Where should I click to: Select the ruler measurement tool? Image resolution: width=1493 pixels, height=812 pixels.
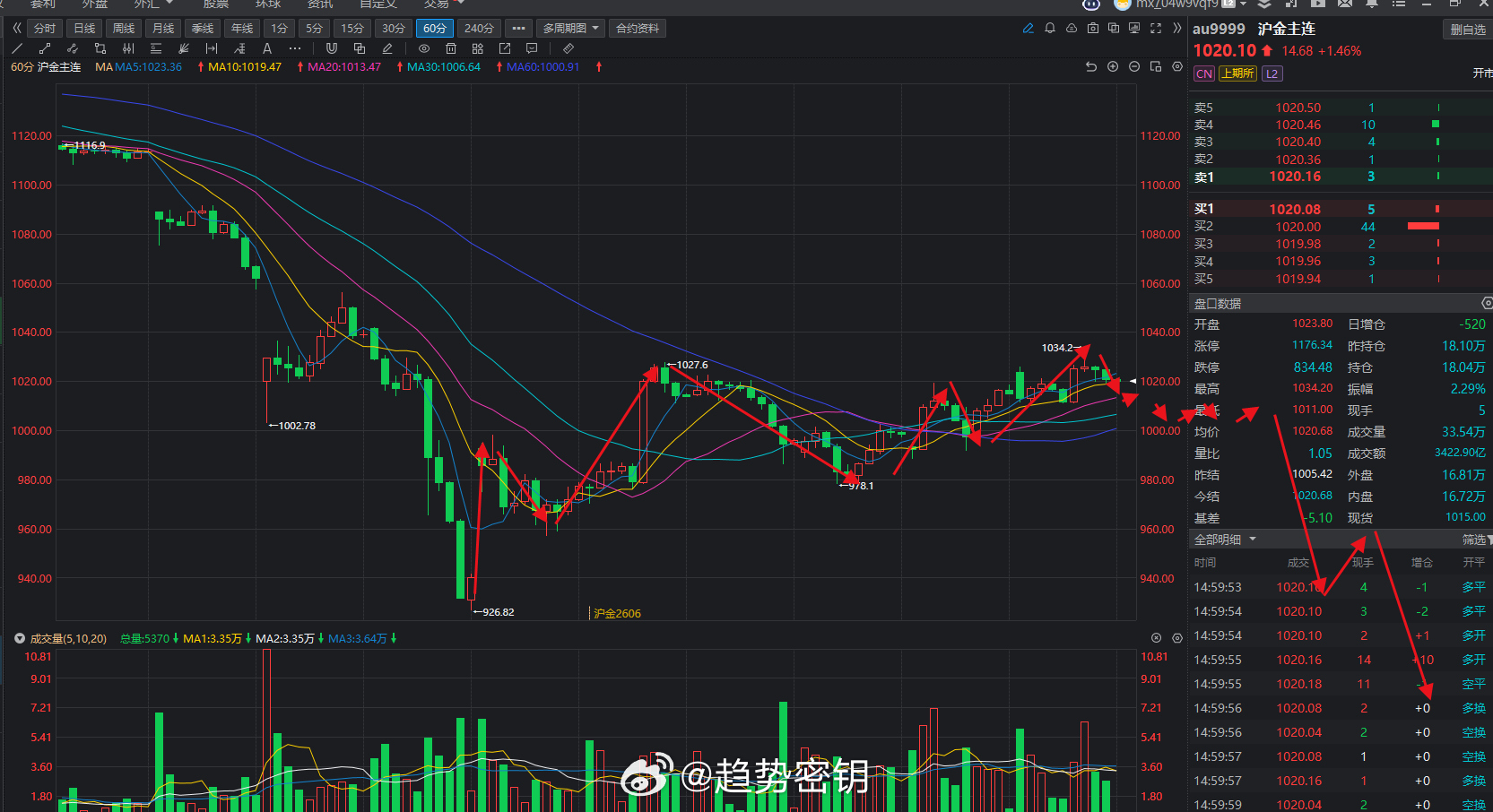tap(568, 48)
